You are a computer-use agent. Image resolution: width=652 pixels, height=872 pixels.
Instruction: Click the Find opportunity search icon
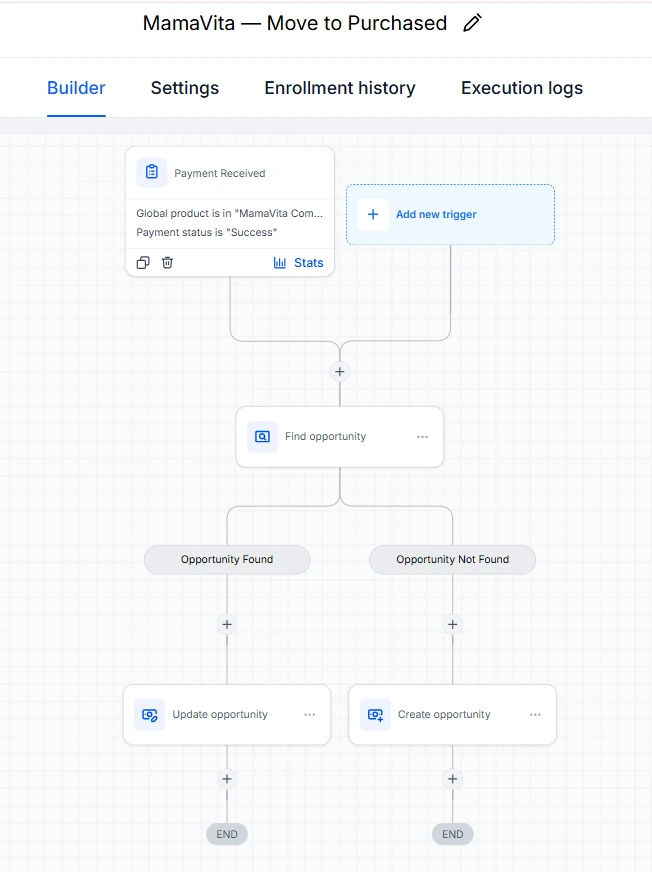point(262,437)
